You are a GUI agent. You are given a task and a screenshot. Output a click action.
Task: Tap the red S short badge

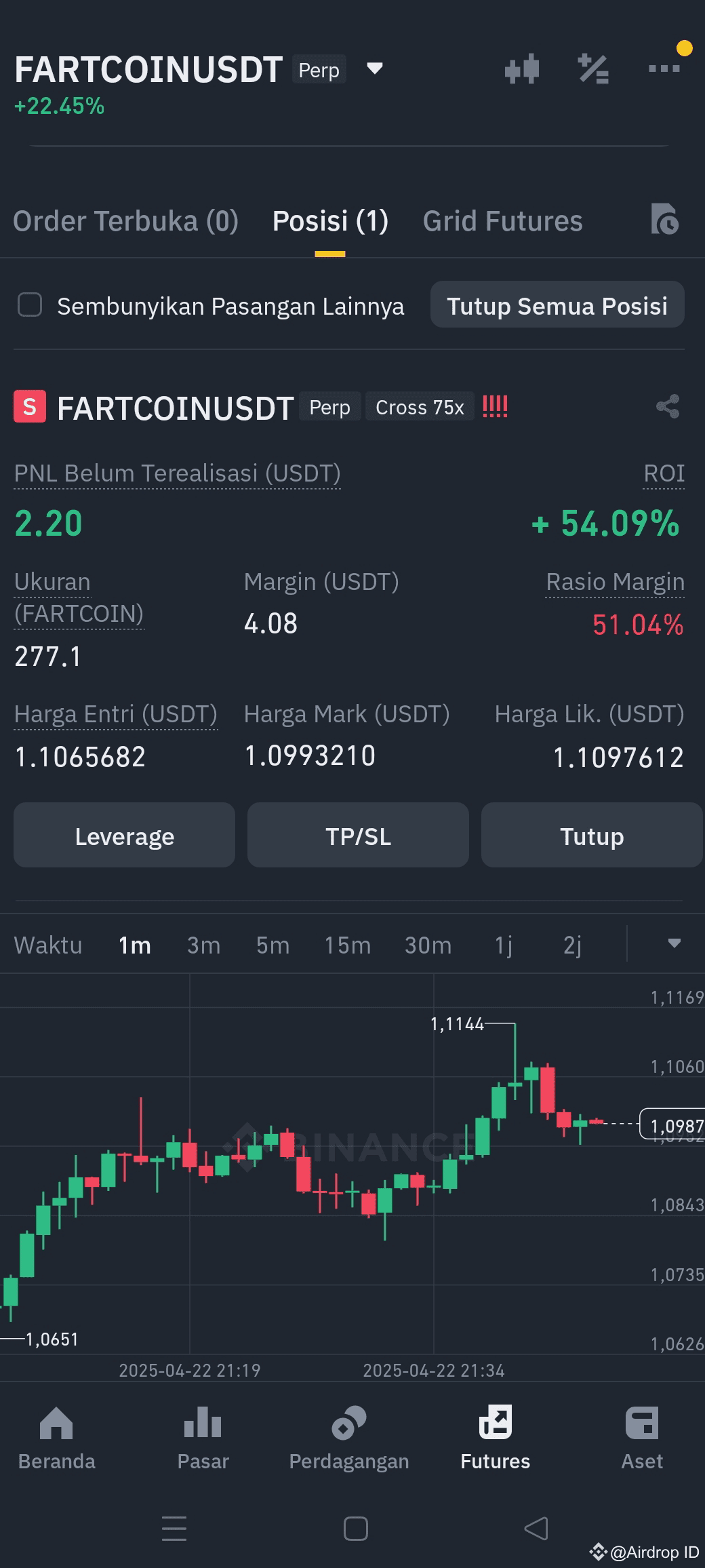coord(30,407)
